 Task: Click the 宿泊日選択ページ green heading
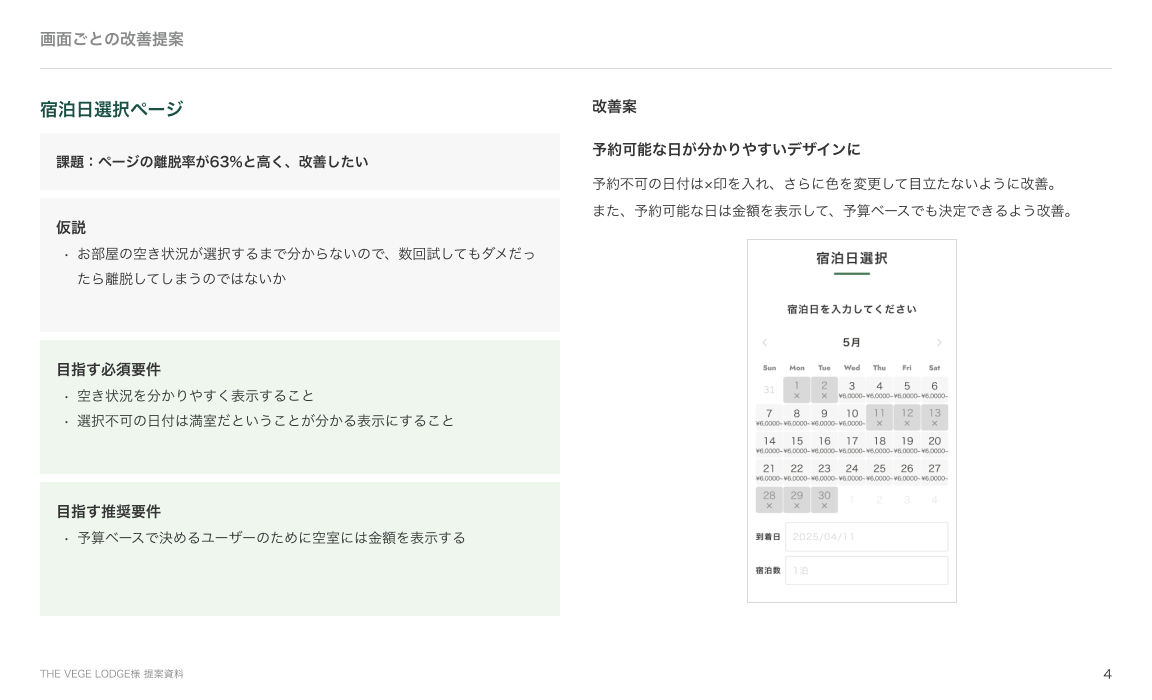click(111, 109)
